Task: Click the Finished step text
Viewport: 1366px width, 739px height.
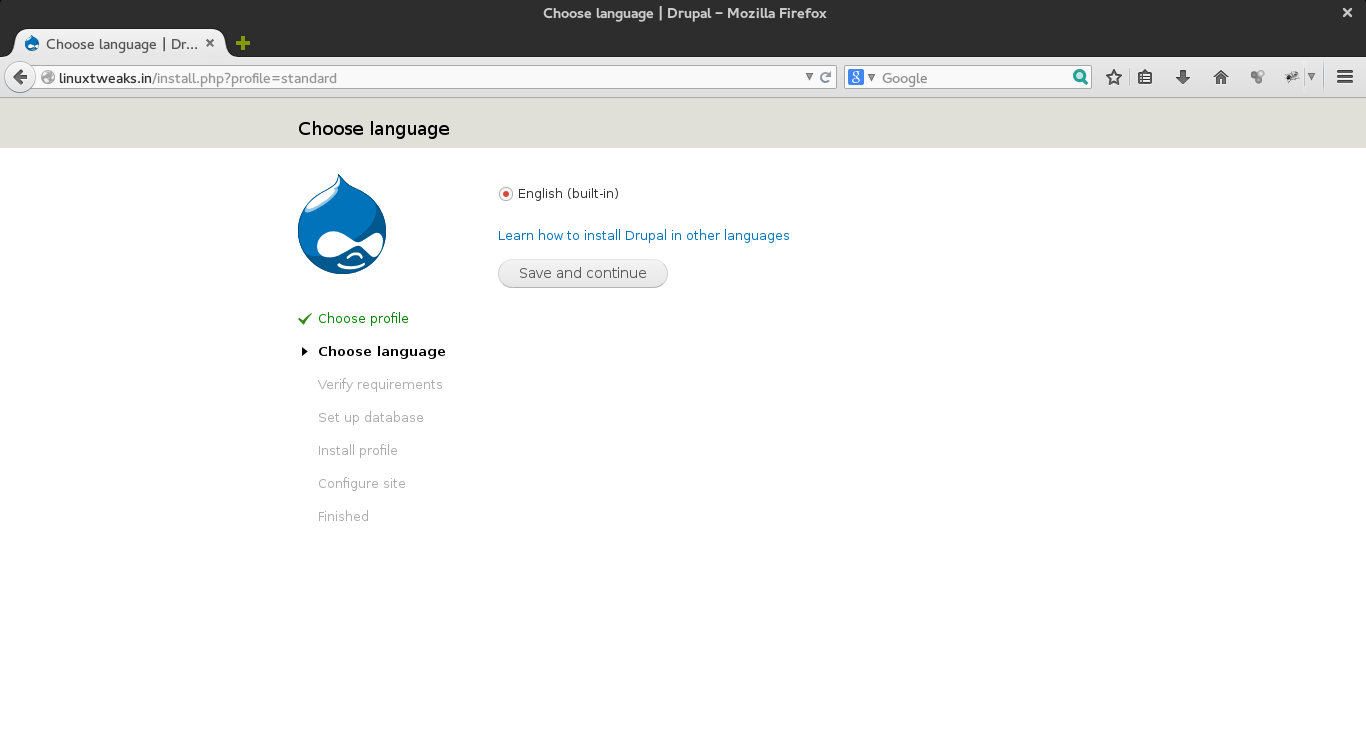Action: (343, 516)
